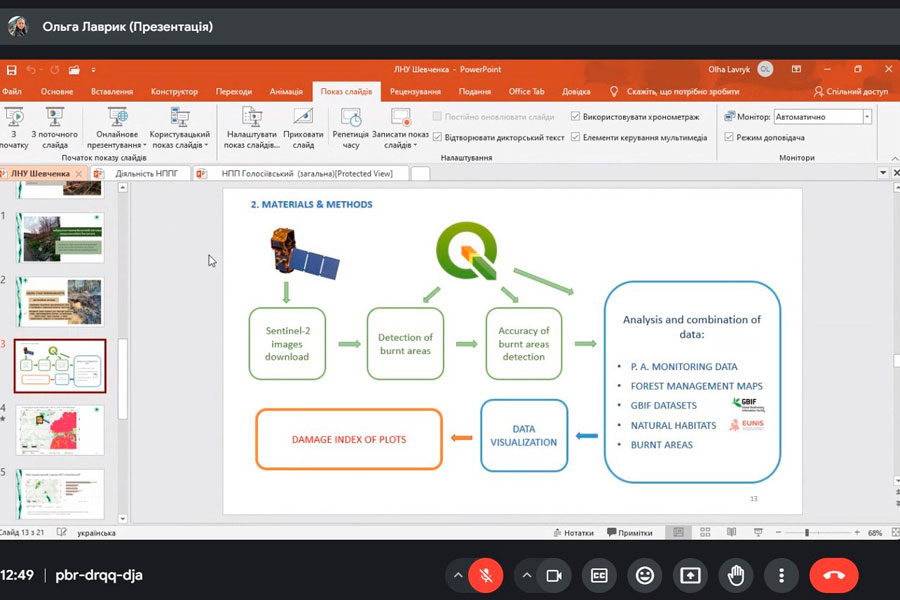
Task: Select slide 4 thumbnail with red map
Action: pyautogui.click(x=60, y=428)
